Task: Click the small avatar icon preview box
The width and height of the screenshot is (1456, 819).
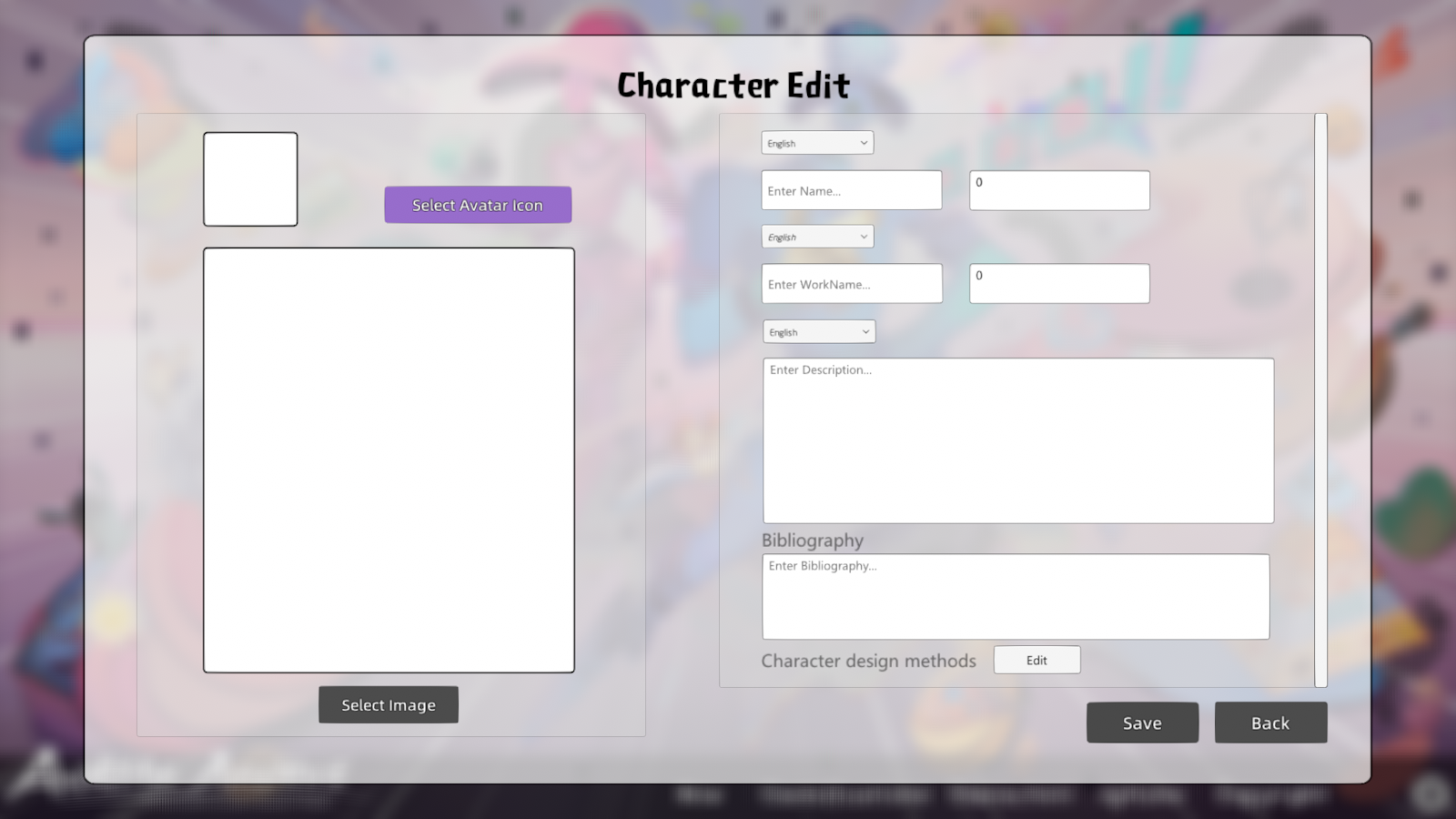Action: (250, 179)
